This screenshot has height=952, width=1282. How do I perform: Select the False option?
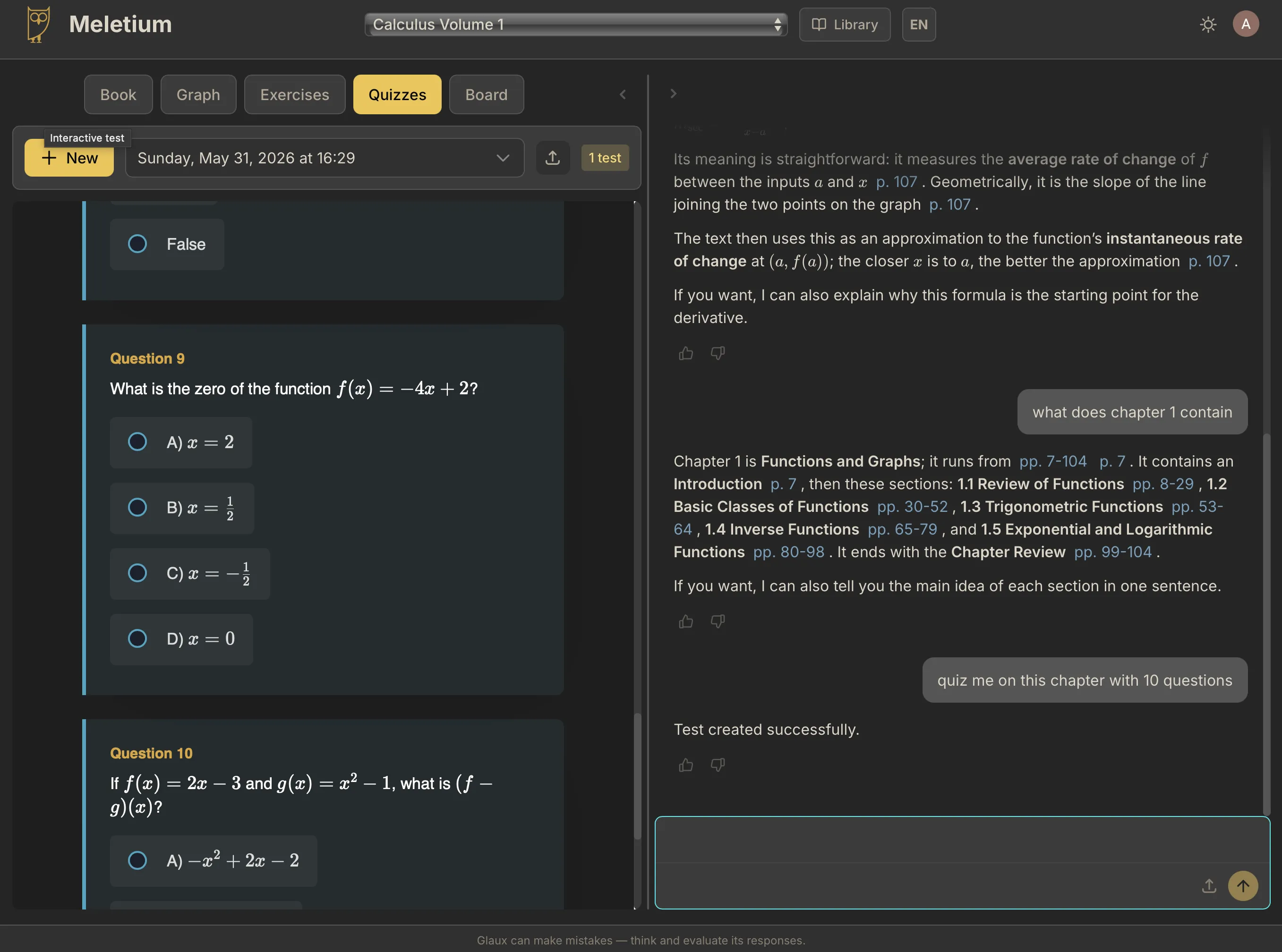[x=167, y=244]
